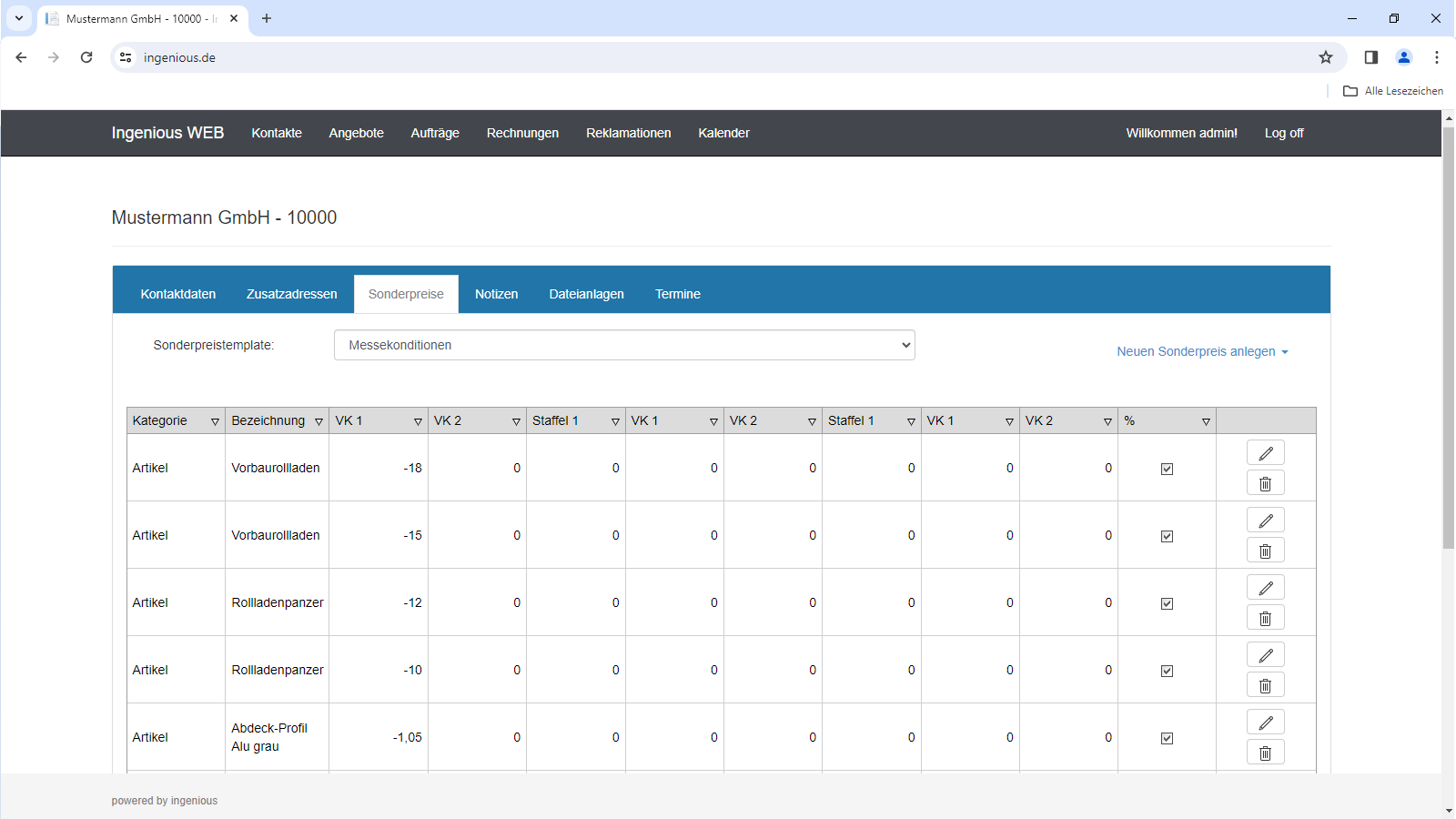Viewport: 1456px width, 819px height.
Task: Delete the Vorbaurollladen -18 row with trash icon
Action: pyautogui.click(x=1265, y=483)
